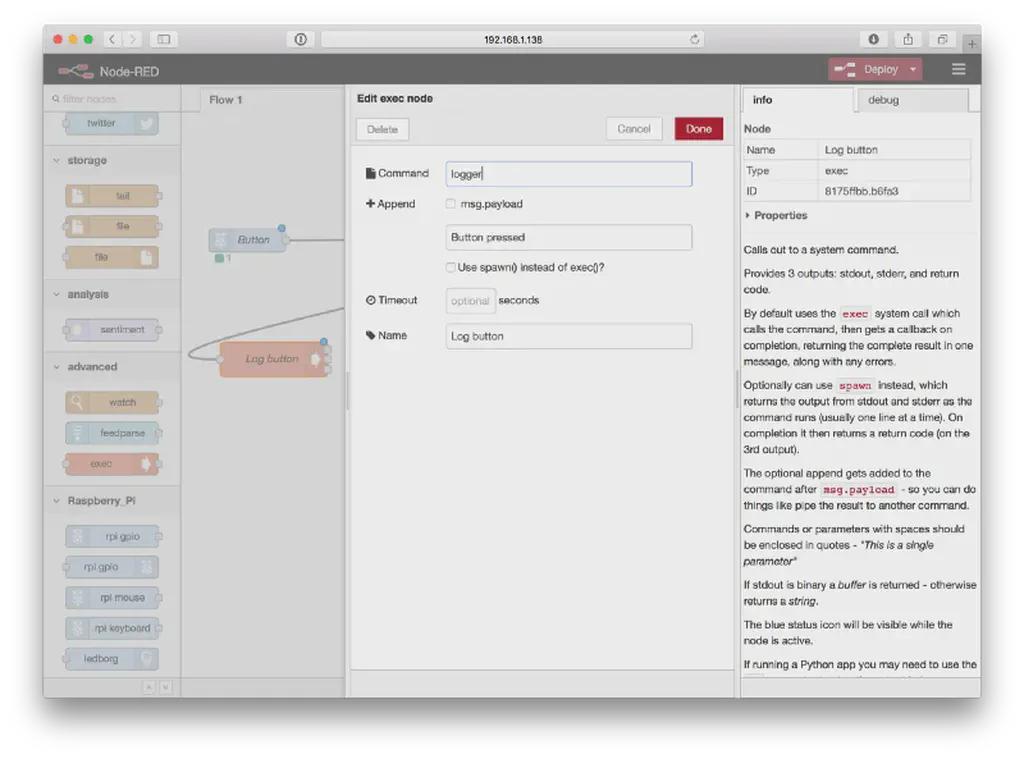Click the rpi keyboard node

tap(110, 628)
